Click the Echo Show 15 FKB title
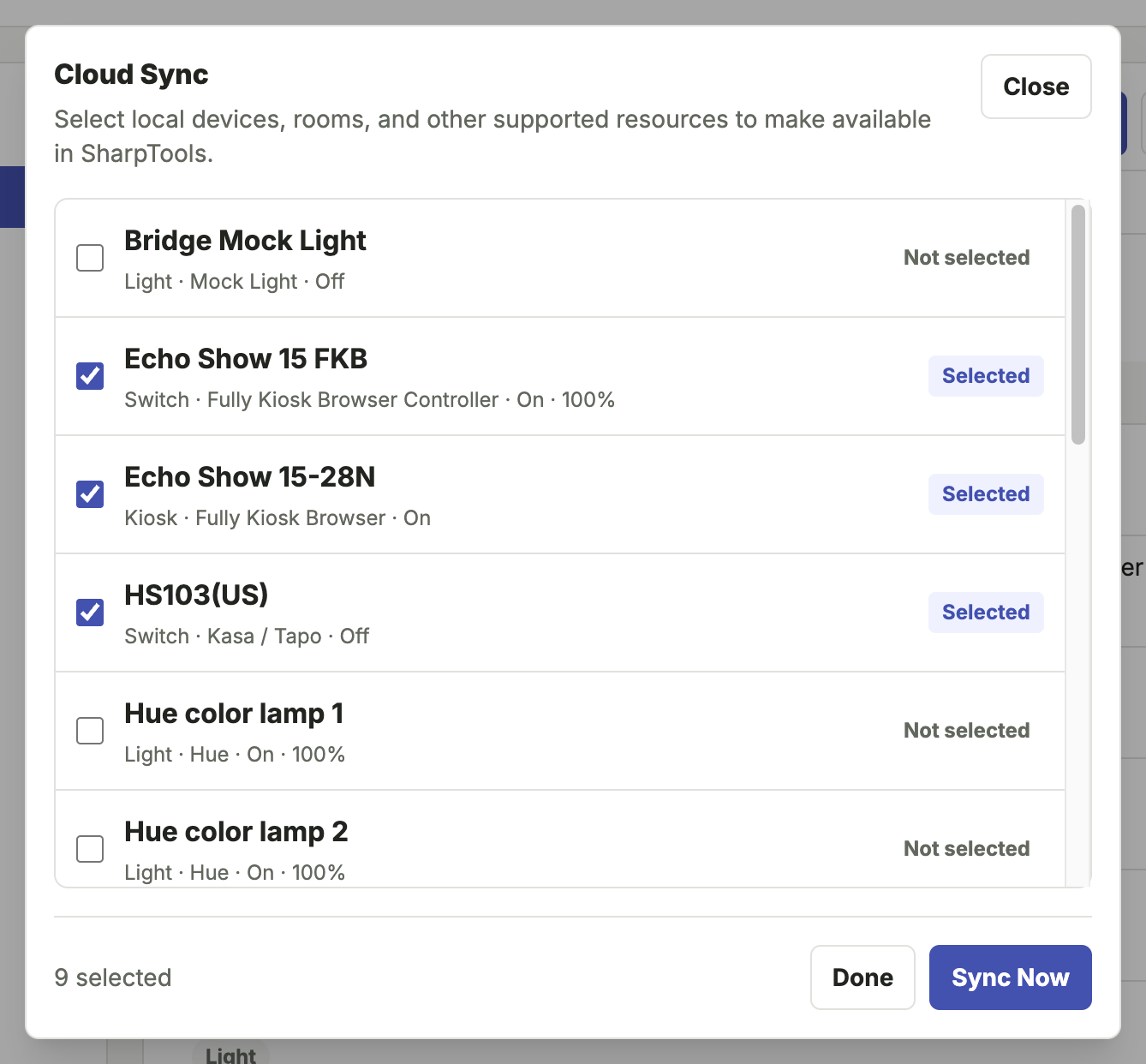This screenshot has height=1064, width=1146. point(246,359)
